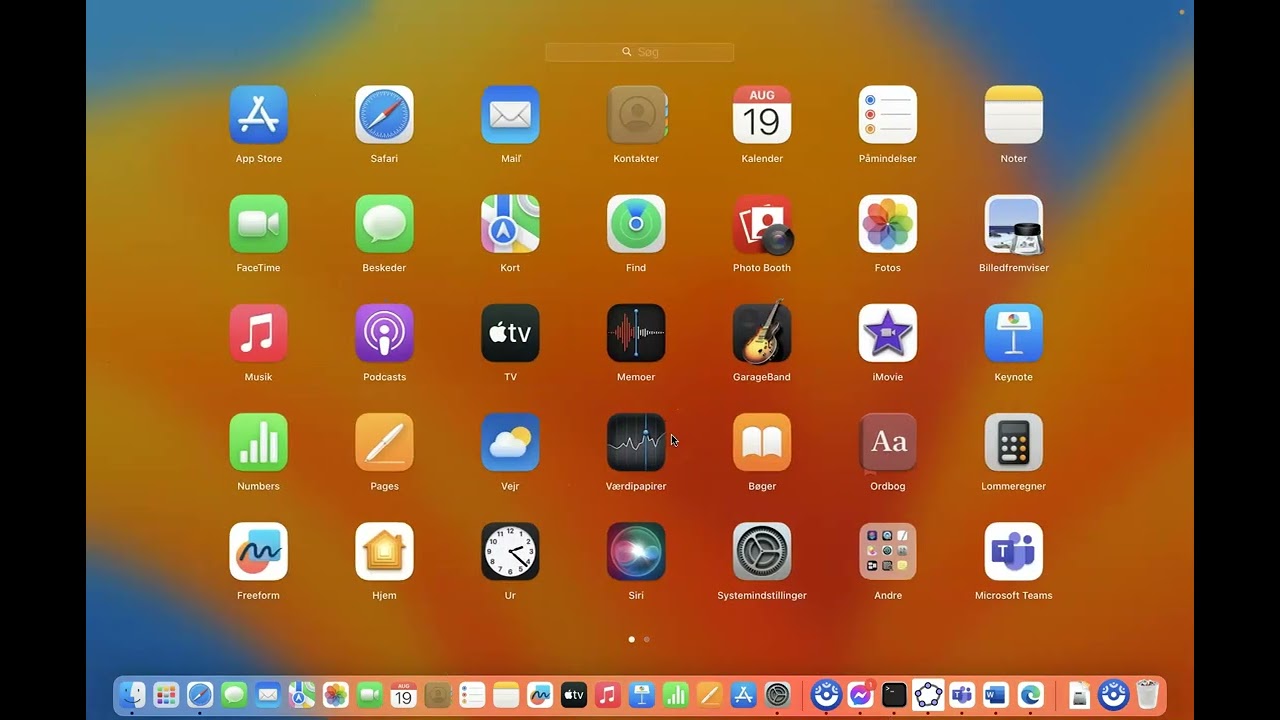The image size is (1280, 720).
Task: Open the Find app
Action: 636,224
